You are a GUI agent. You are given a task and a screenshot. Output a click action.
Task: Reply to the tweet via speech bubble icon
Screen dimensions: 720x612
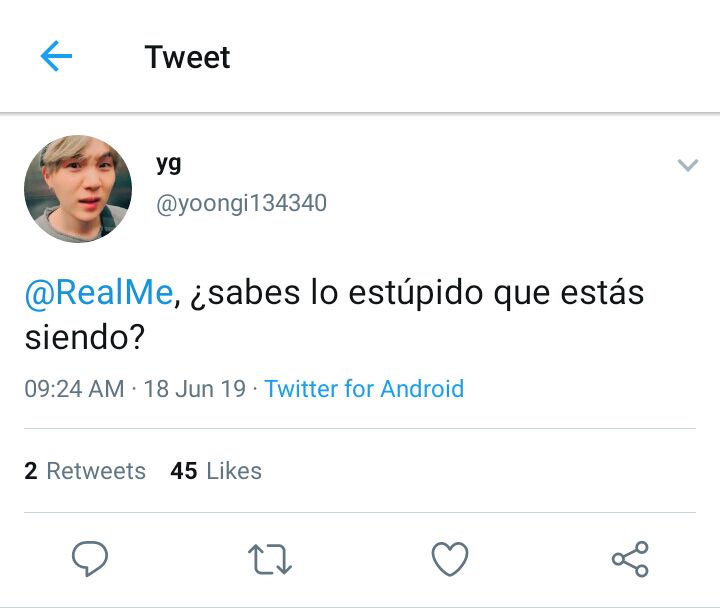90,558
